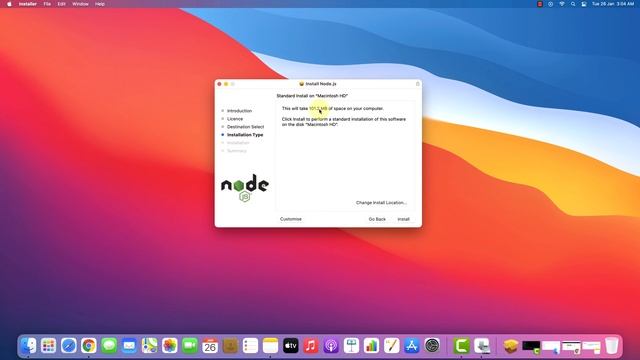Click the dimmed Summary step
The width and height of the screenshot is (640, 360).
pos(237,151)
